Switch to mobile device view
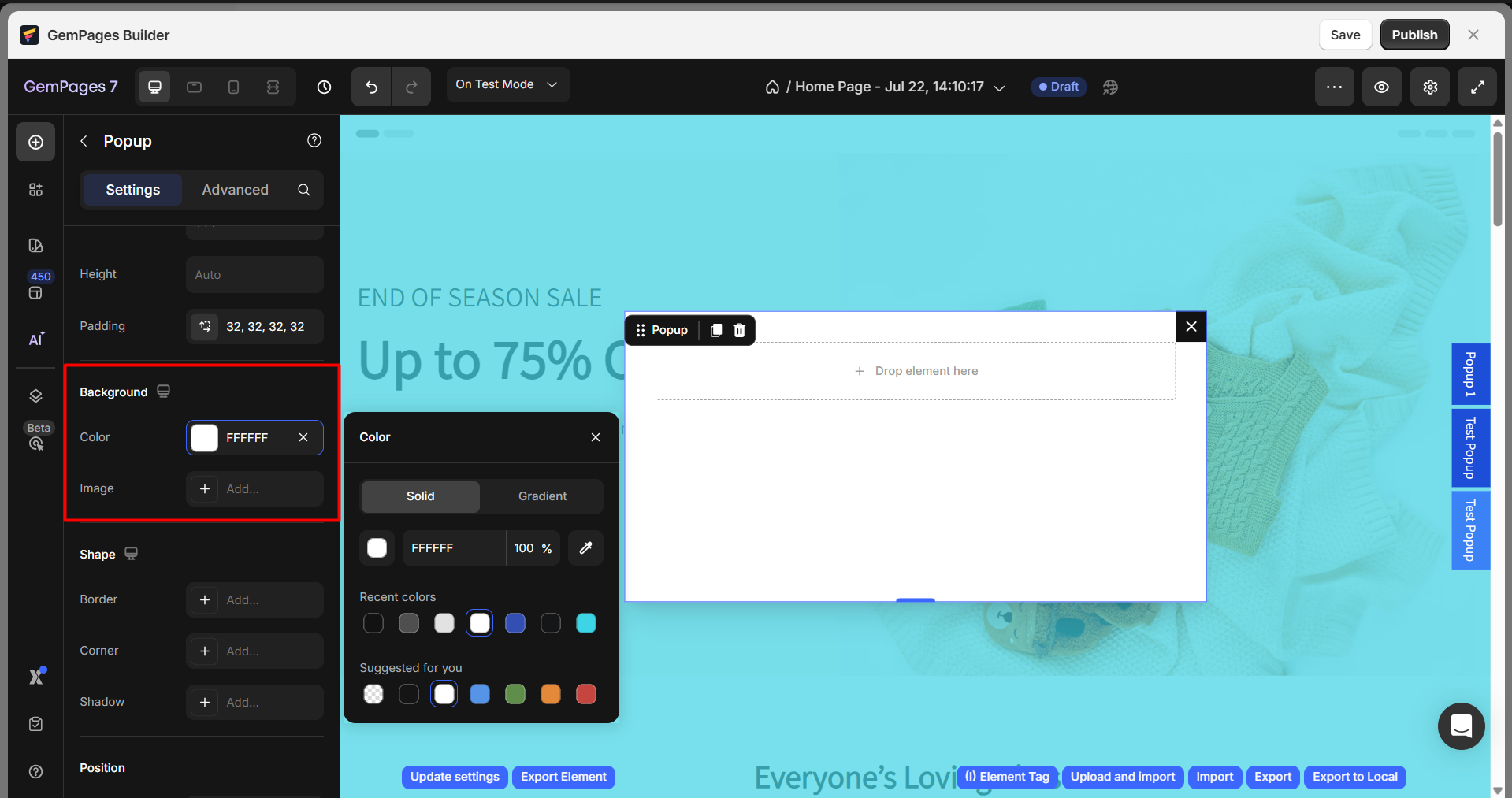The height and width of the screenshot is (798, 1512). [233, 87]
